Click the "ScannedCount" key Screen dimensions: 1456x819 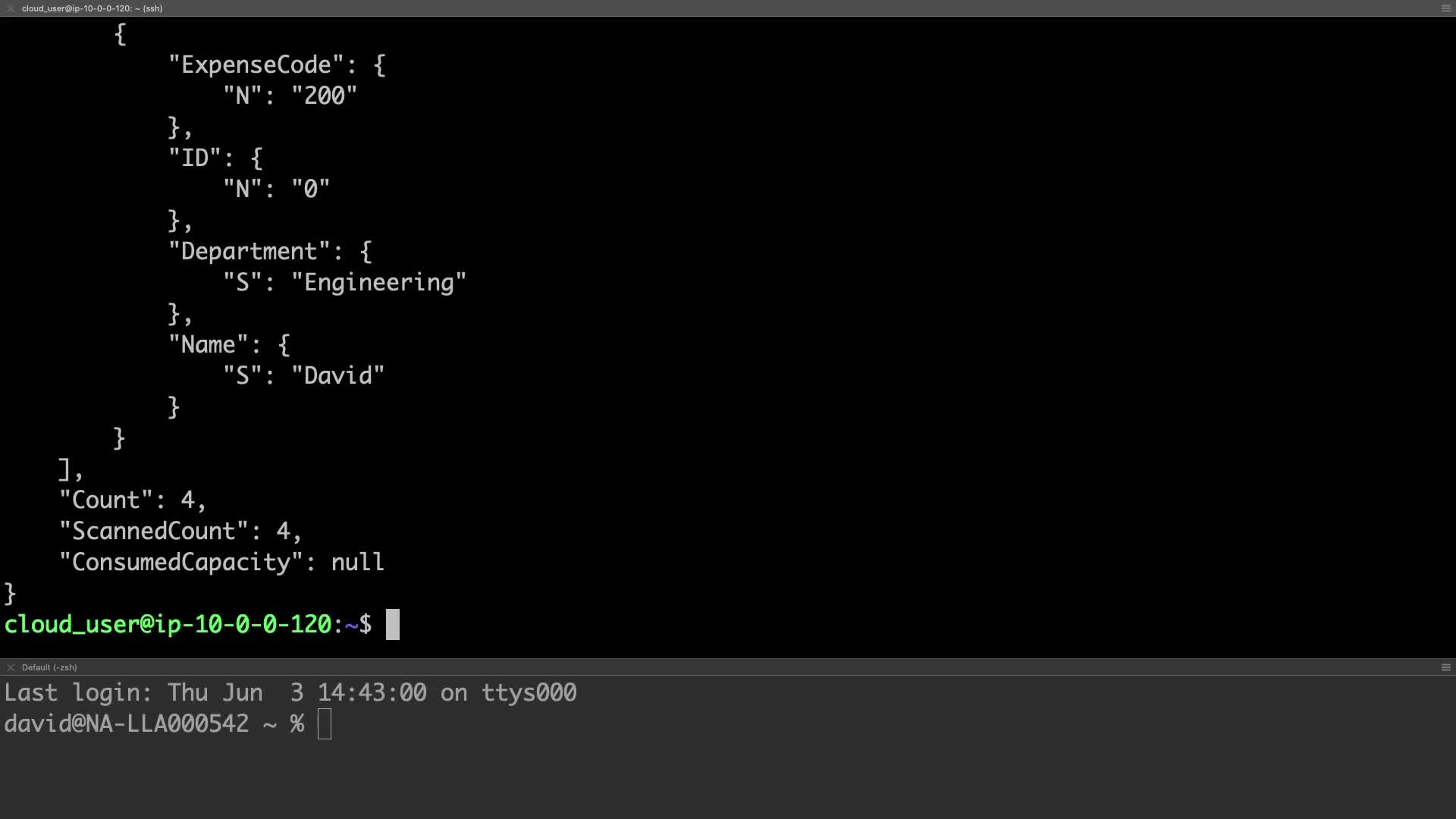coord(154,532)
